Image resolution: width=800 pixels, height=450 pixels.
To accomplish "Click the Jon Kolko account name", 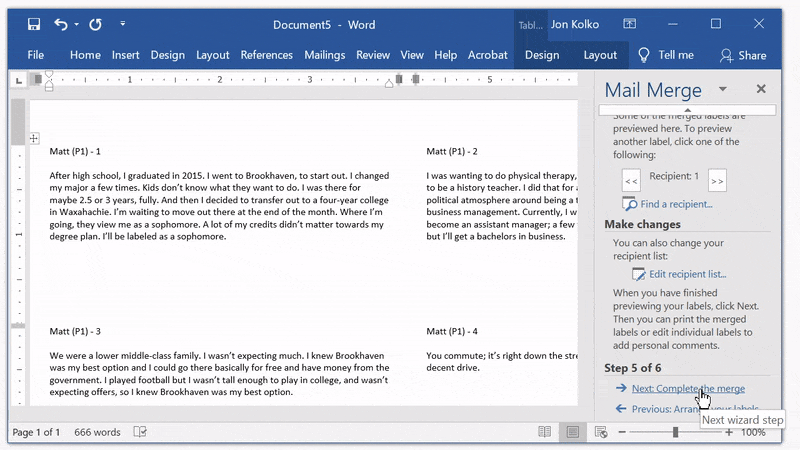I will 574,24.
